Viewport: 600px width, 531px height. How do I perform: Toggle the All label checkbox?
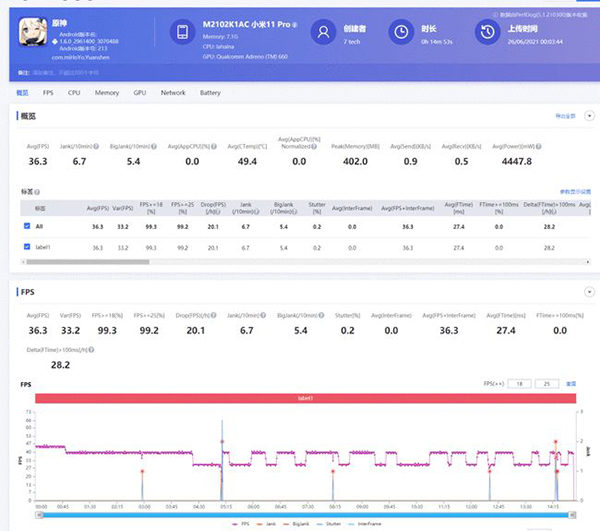pyautogui.click(x=26, y=227)
